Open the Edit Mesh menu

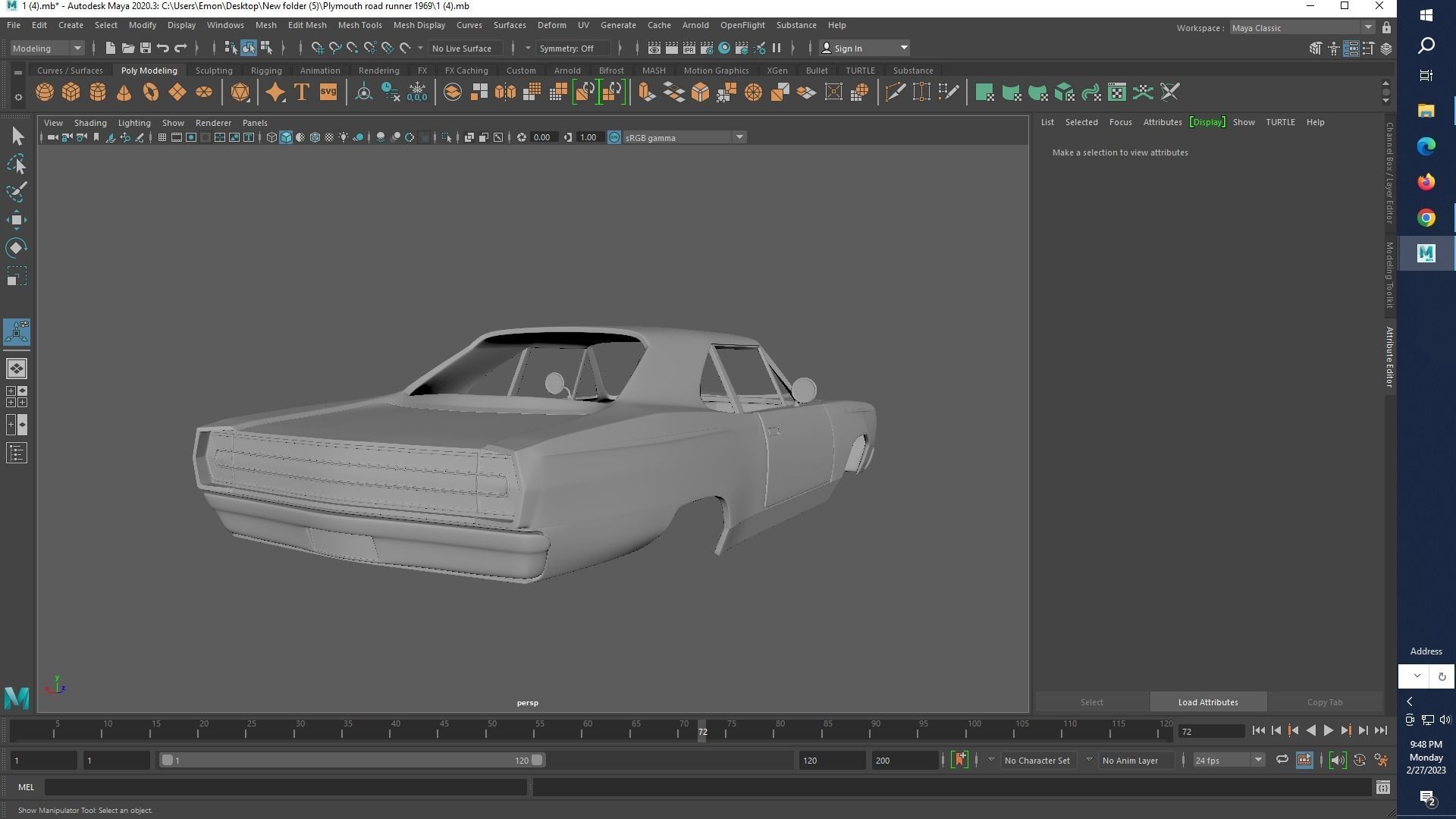click(x=306, y=25)
